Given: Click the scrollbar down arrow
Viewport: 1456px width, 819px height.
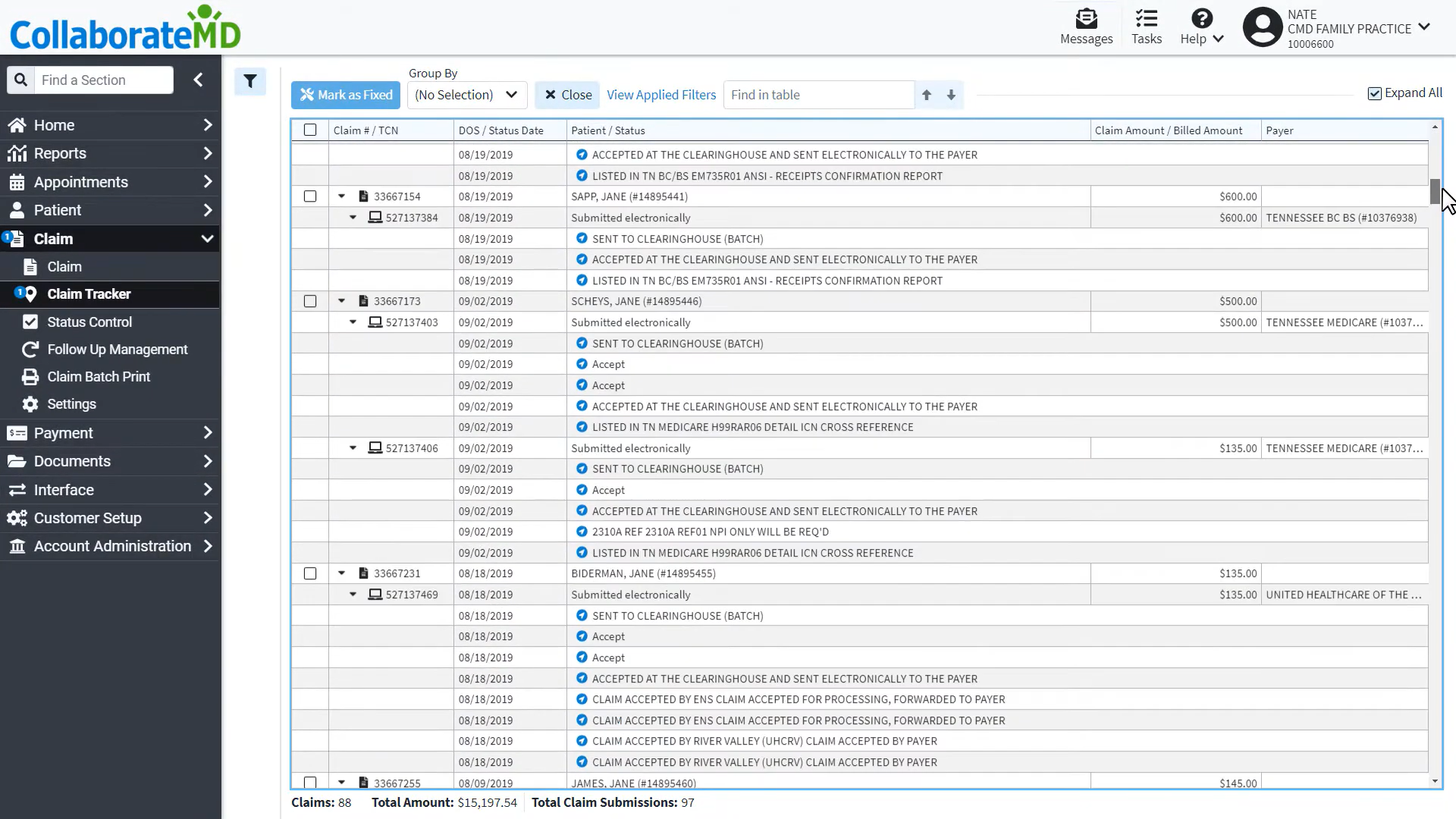Looking at the screenshot, I should (1435, 781).
